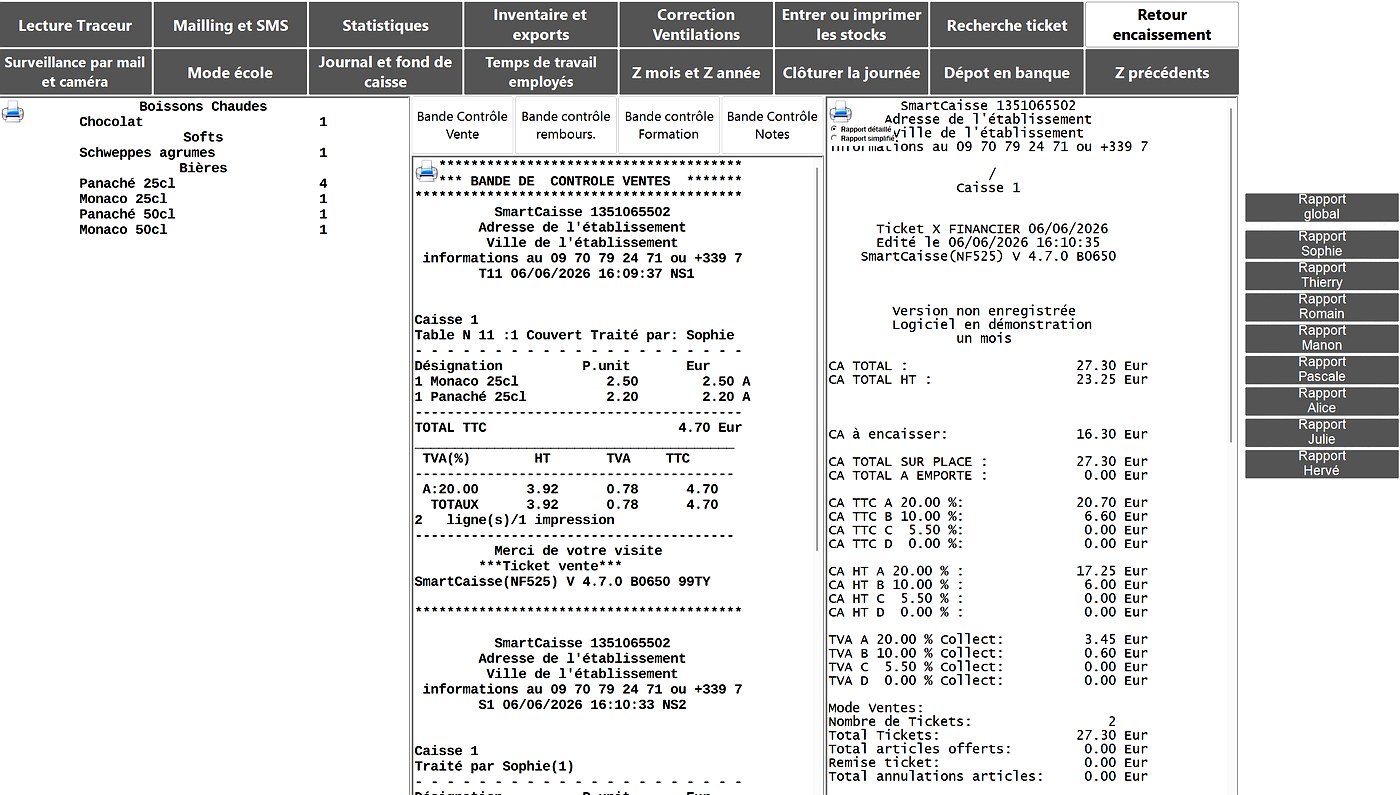Click the 'Remise ticket' line

point(988,762)
